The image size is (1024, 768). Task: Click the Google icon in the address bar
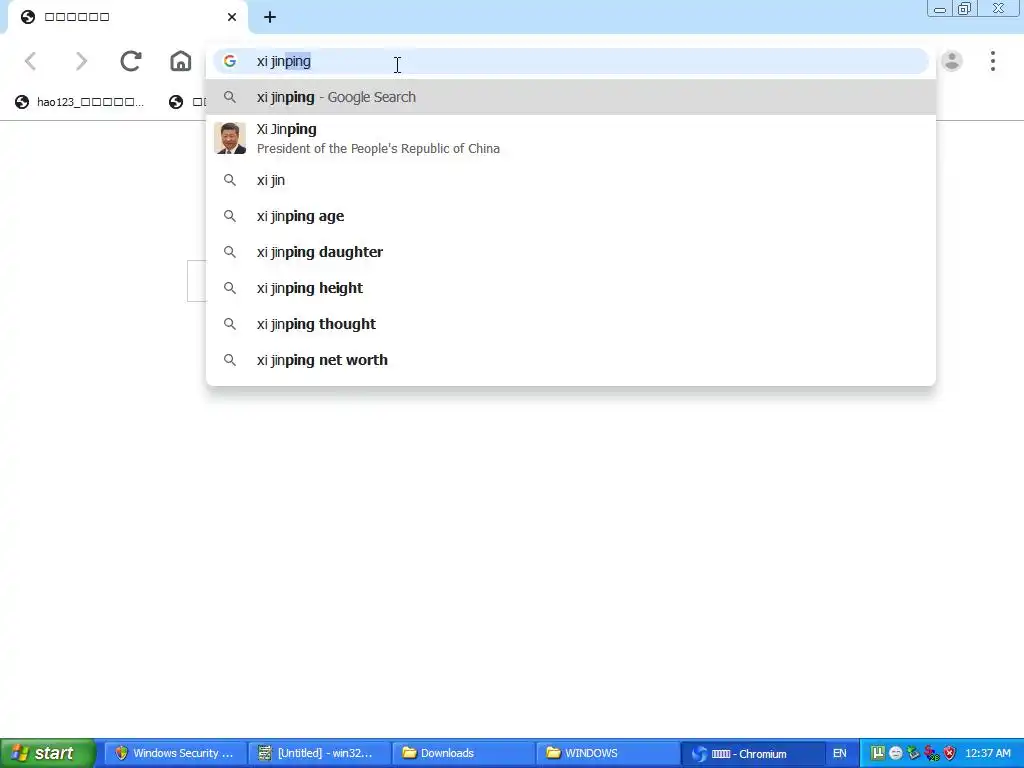click(229, 61)
